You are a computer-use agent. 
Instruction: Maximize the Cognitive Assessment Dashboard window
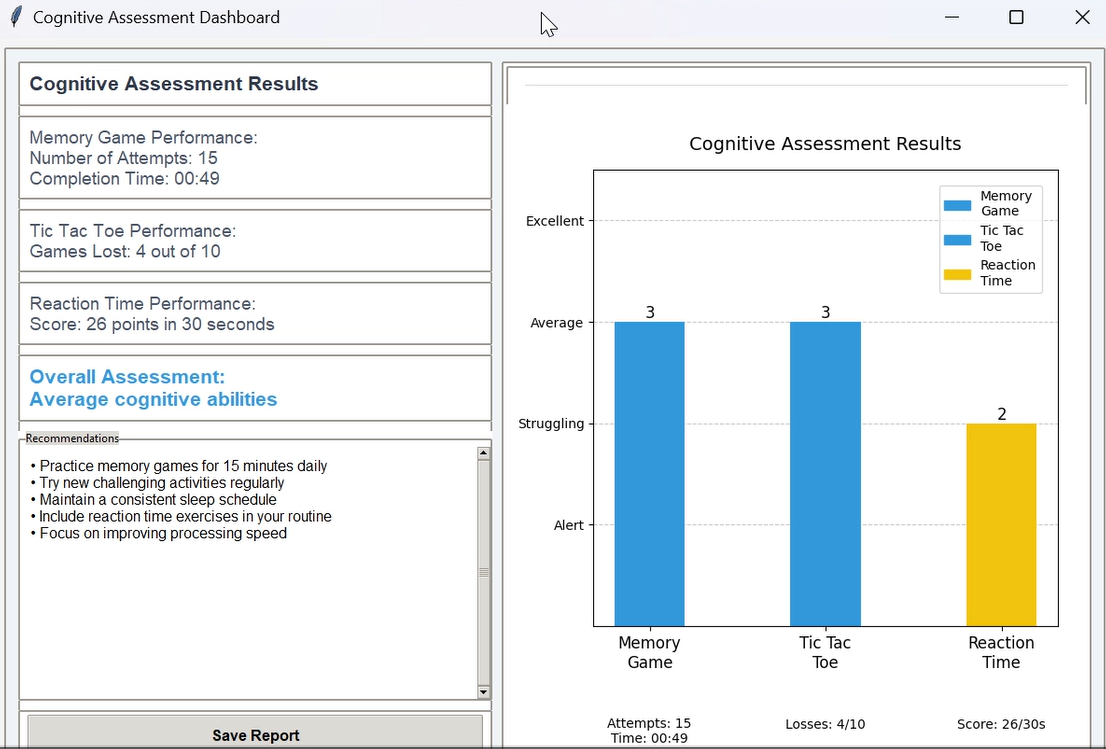1016,17
